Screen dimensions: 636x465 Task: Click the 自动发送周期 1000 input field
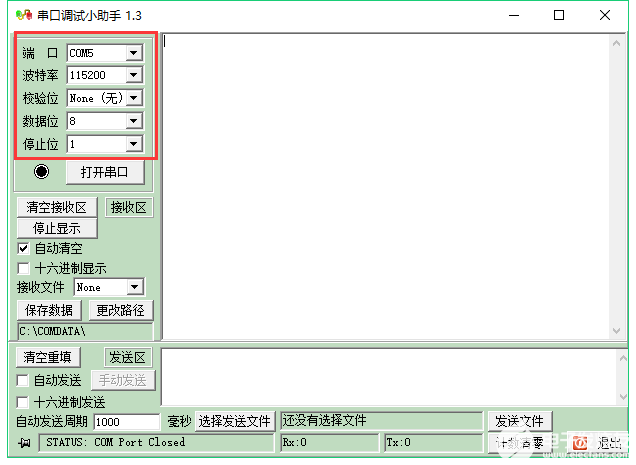click(127, 422)
